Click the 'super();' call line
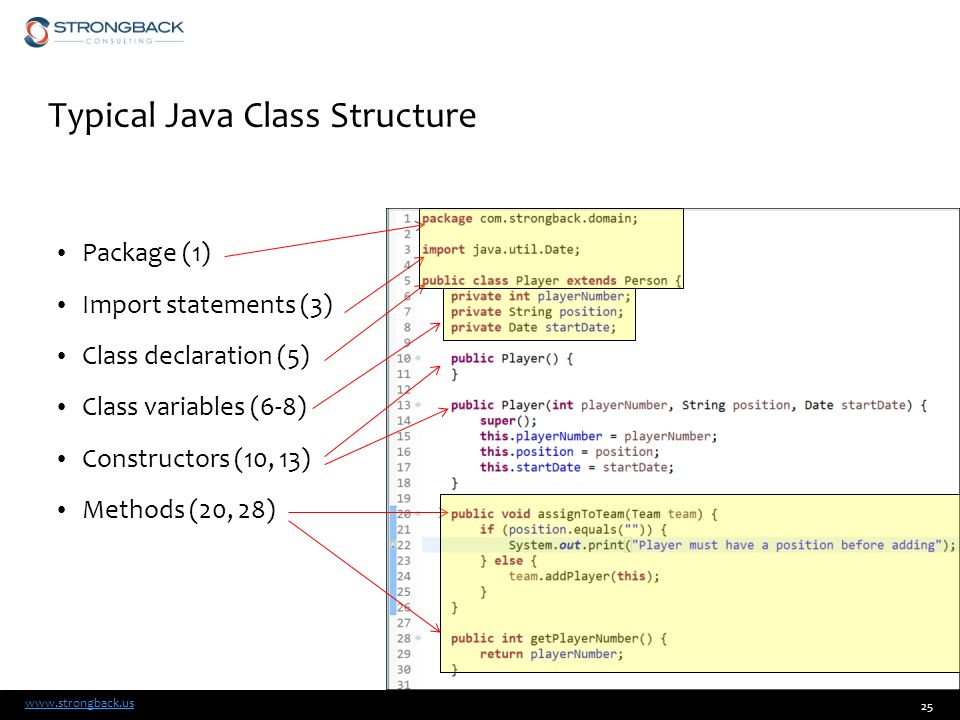 [x=508, y=421]
